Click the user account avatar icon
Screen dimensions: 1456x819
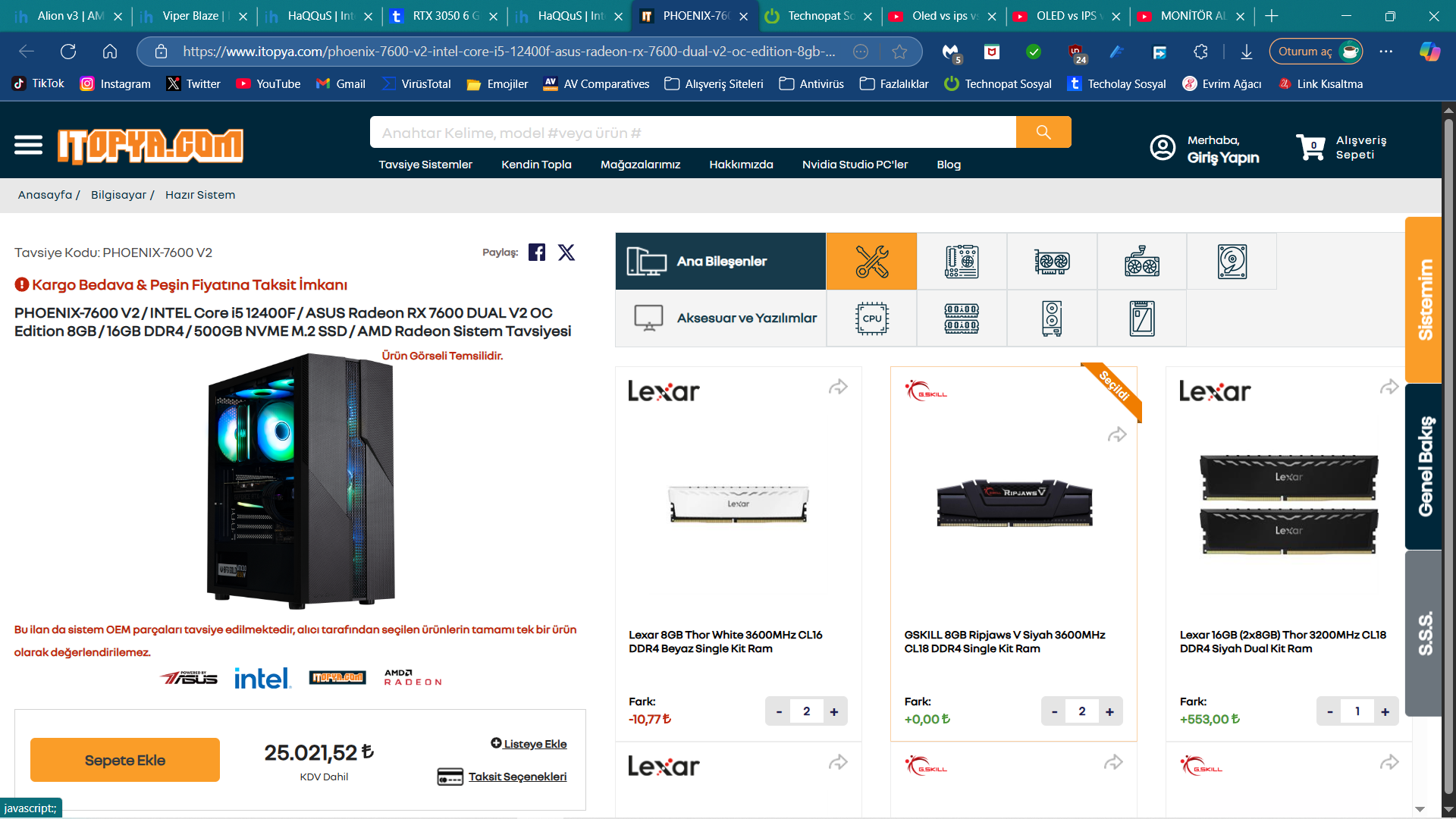1163,147
